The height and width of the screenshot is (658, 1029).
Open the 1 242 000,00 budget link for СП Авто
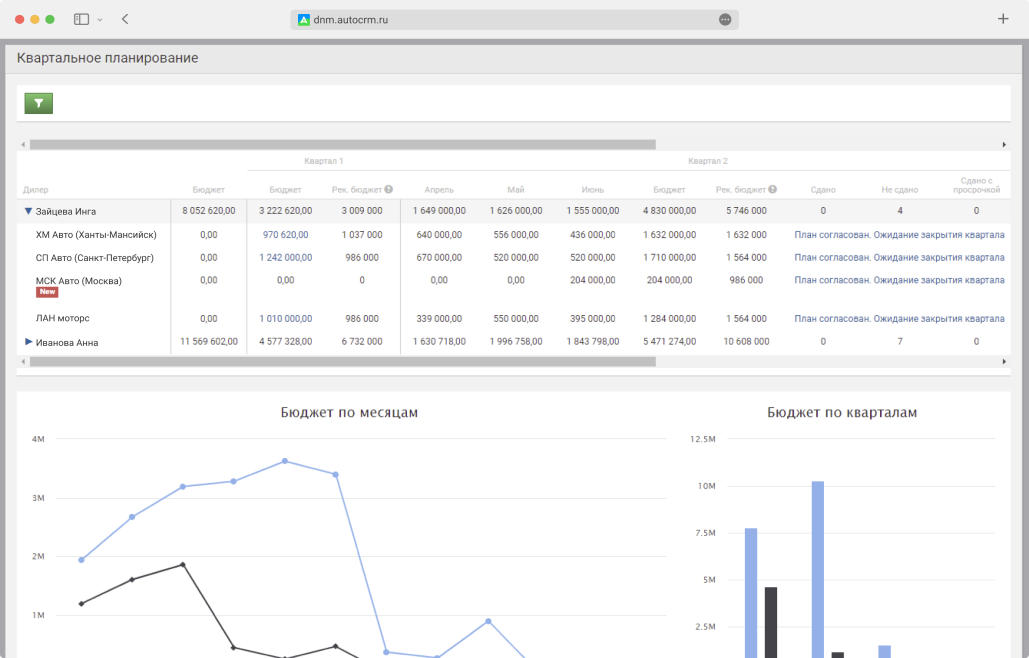[285, 258]
